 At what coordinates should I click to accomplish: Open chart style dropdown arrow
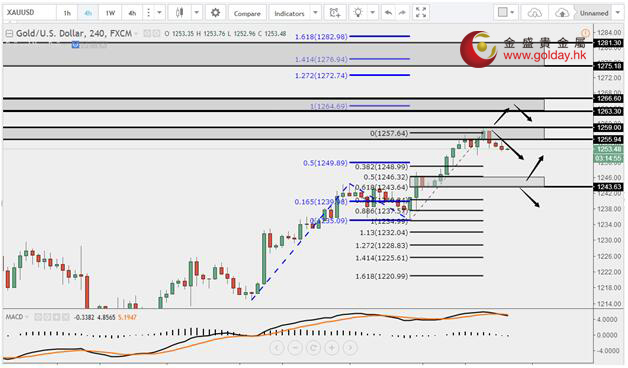pyautogui.click(x=196, y=13)
